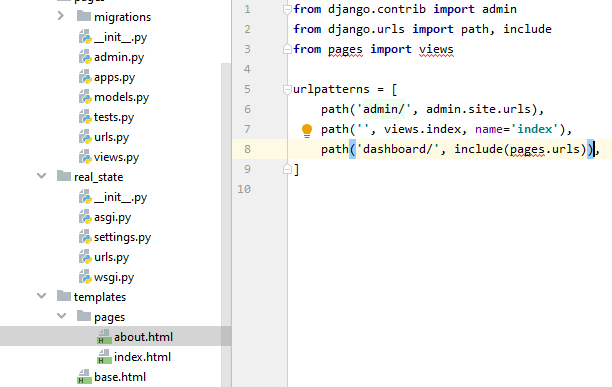Click the about.html HTML file icon

(104, 337)
